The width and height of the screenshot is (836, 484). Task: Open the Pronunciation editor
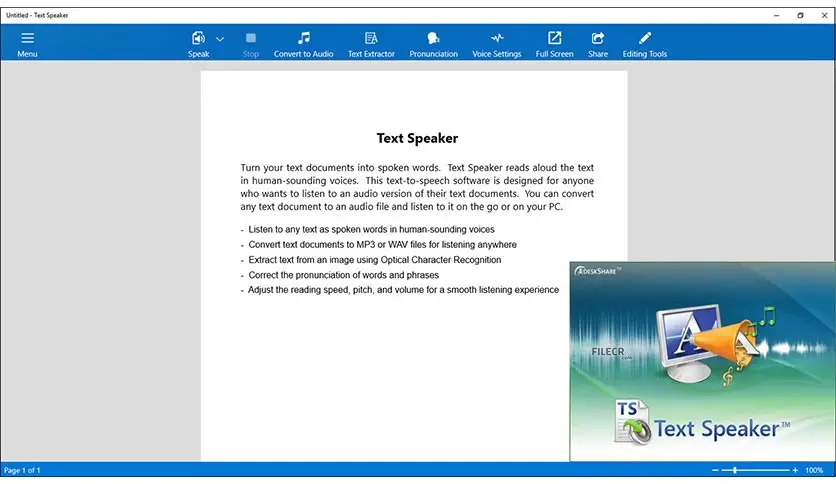[x=433, y=44]
